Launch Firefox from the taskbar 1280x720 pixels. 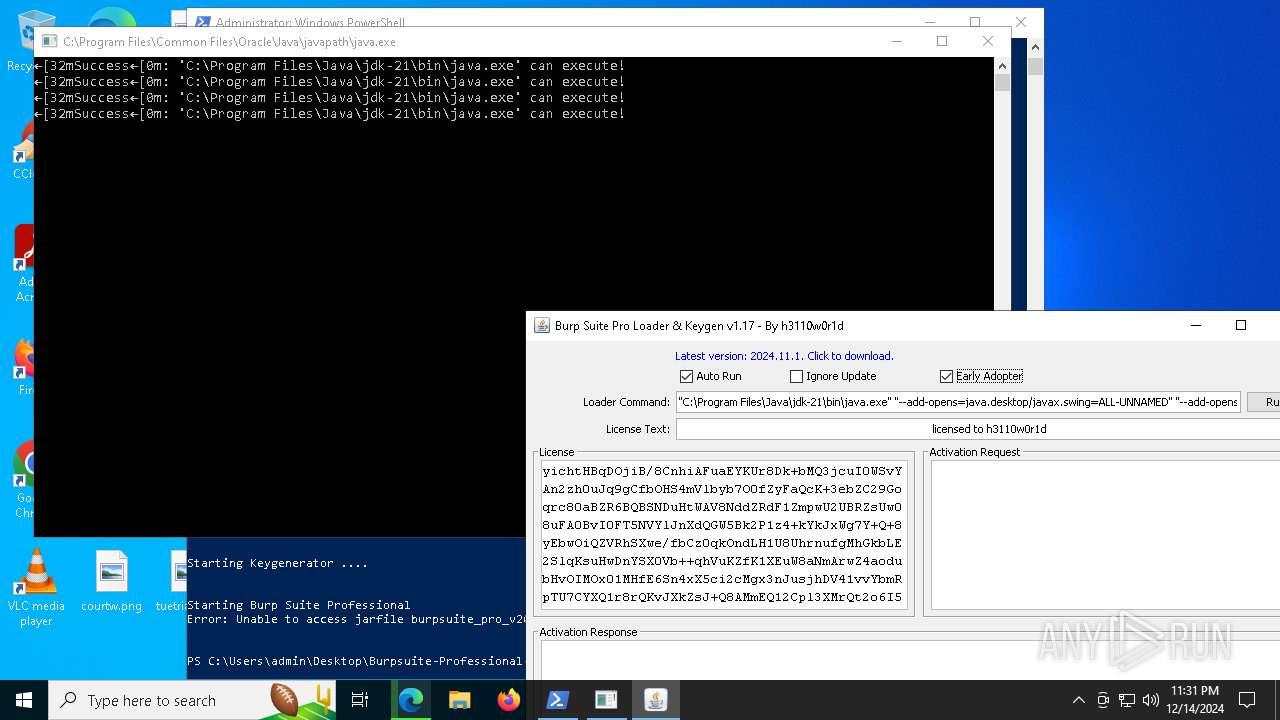(508, 700)
